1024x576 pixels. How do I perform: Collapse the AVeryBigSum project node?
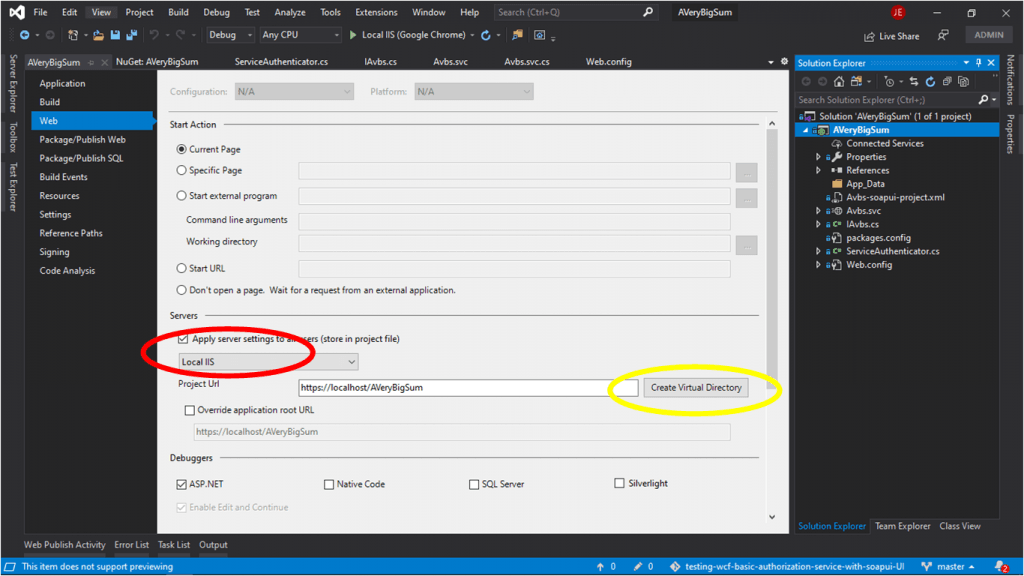[x=806, y=130]
